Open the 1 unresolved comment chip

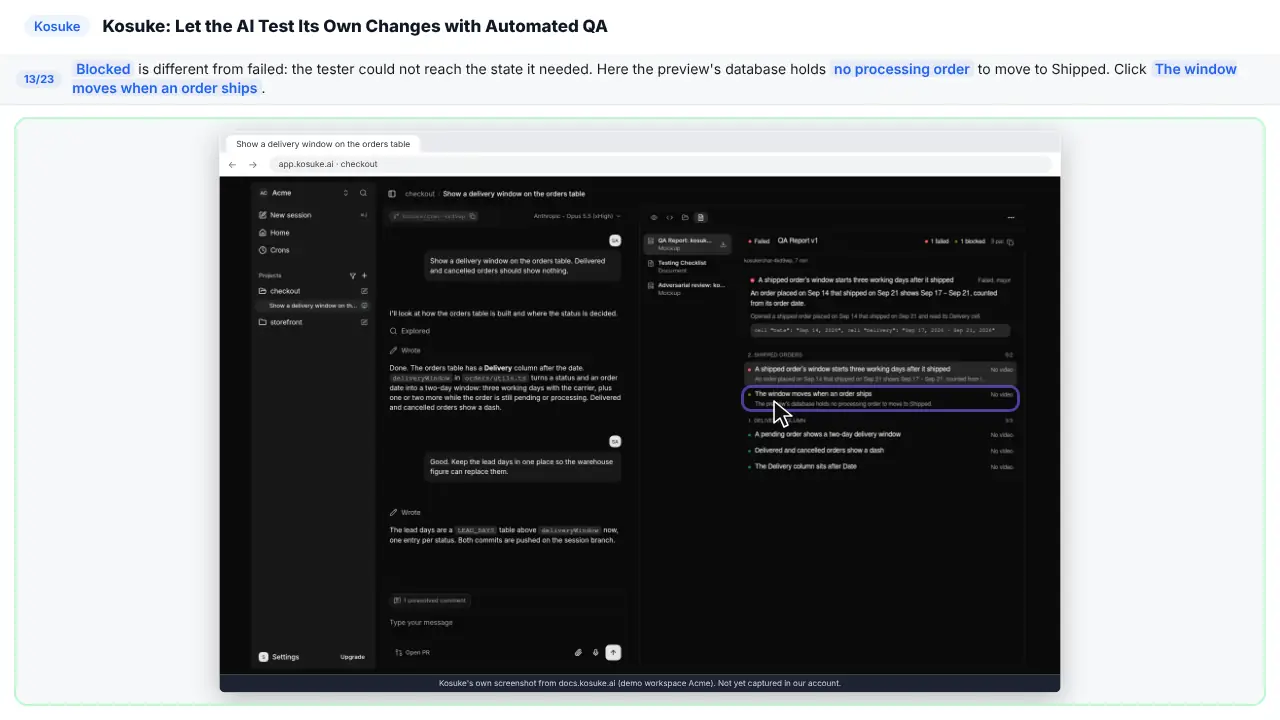click(430, 600)
